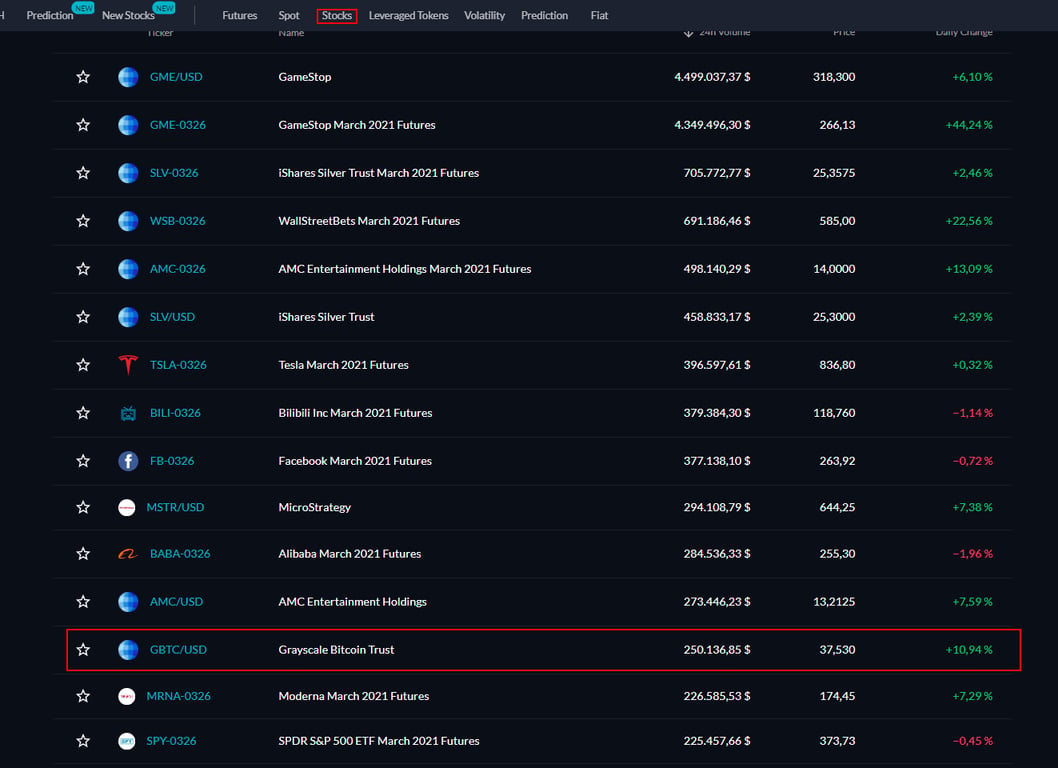This screenshot has width=1058, height=768.
Task: Open the WSB-0326 ticker link
Action: coord(177,221)
